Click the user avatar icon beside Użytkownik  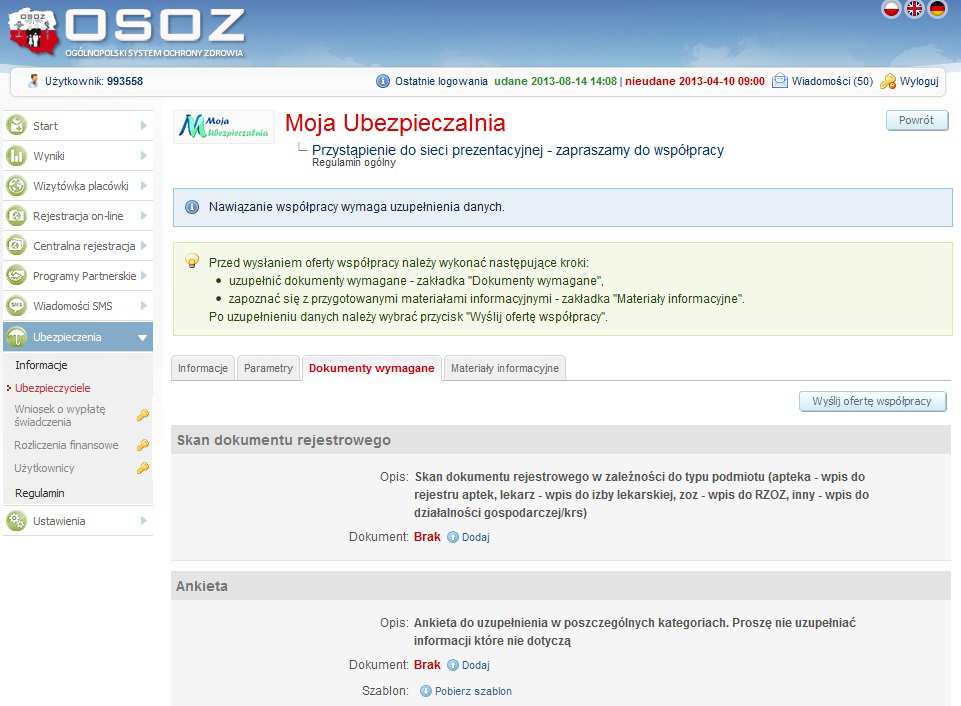pyautogui.click(x=34, y=81)
